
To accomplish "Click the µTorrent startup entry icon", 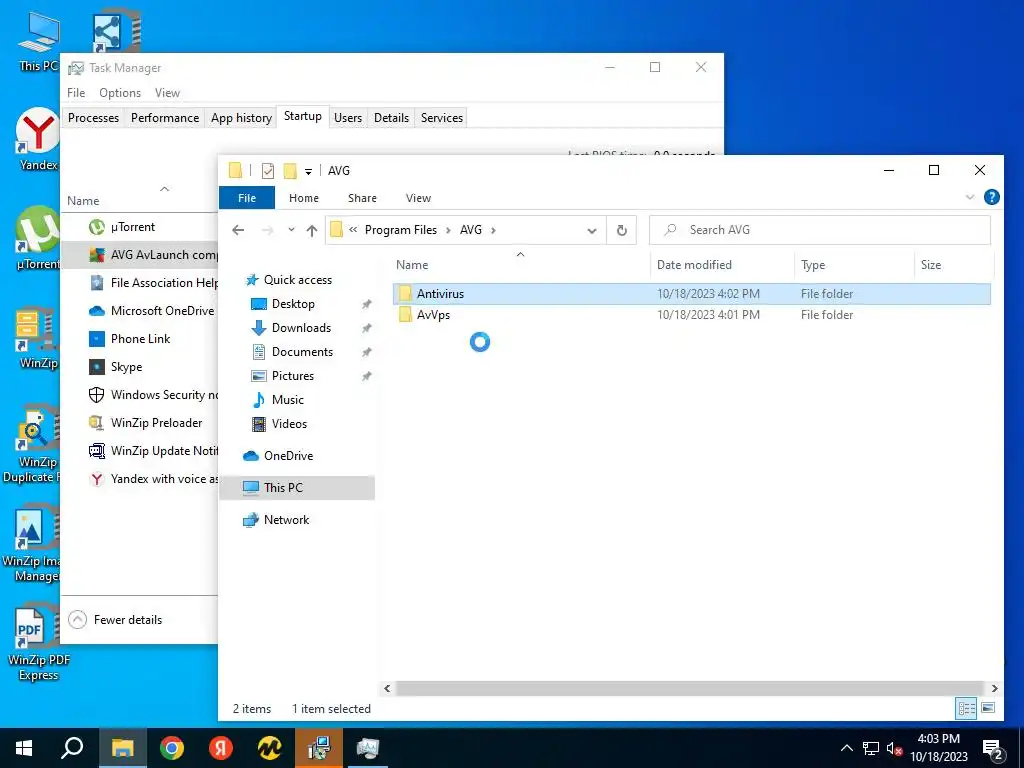I will tap(97, 227).
